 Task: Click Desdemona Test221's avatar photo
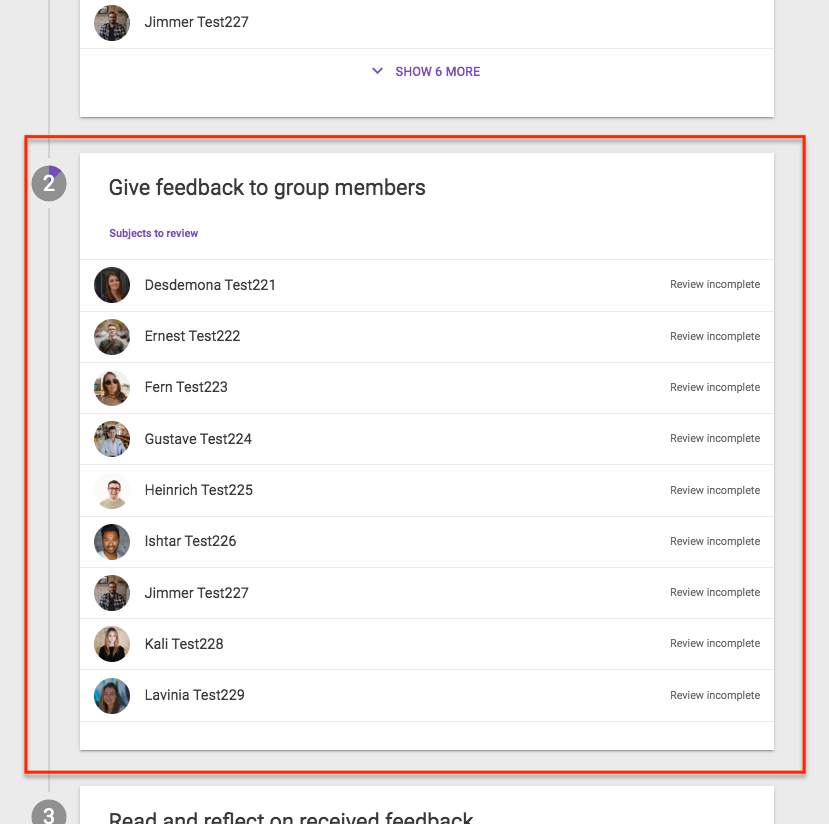(x=112, y=285)
